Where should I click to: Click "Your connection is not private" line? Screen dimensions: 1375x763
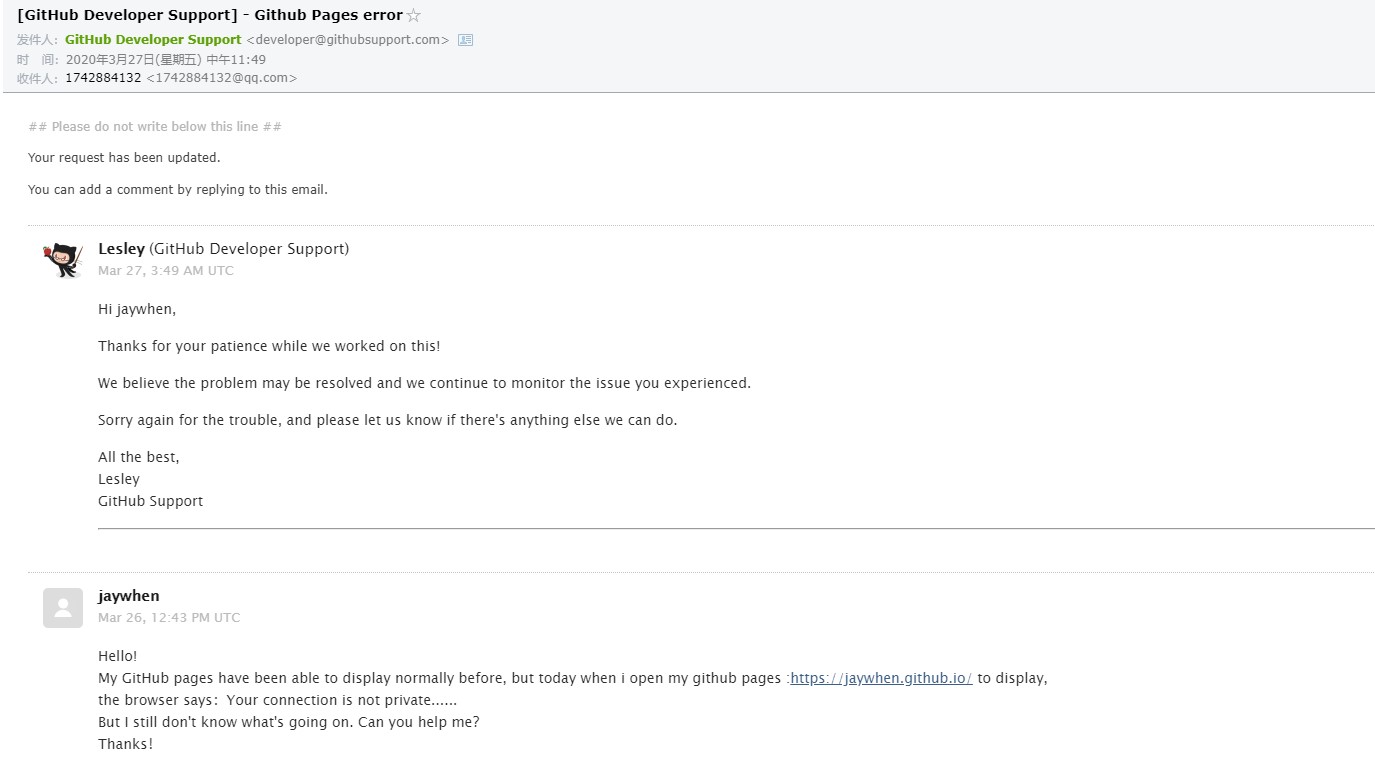(x=277, y=700)
